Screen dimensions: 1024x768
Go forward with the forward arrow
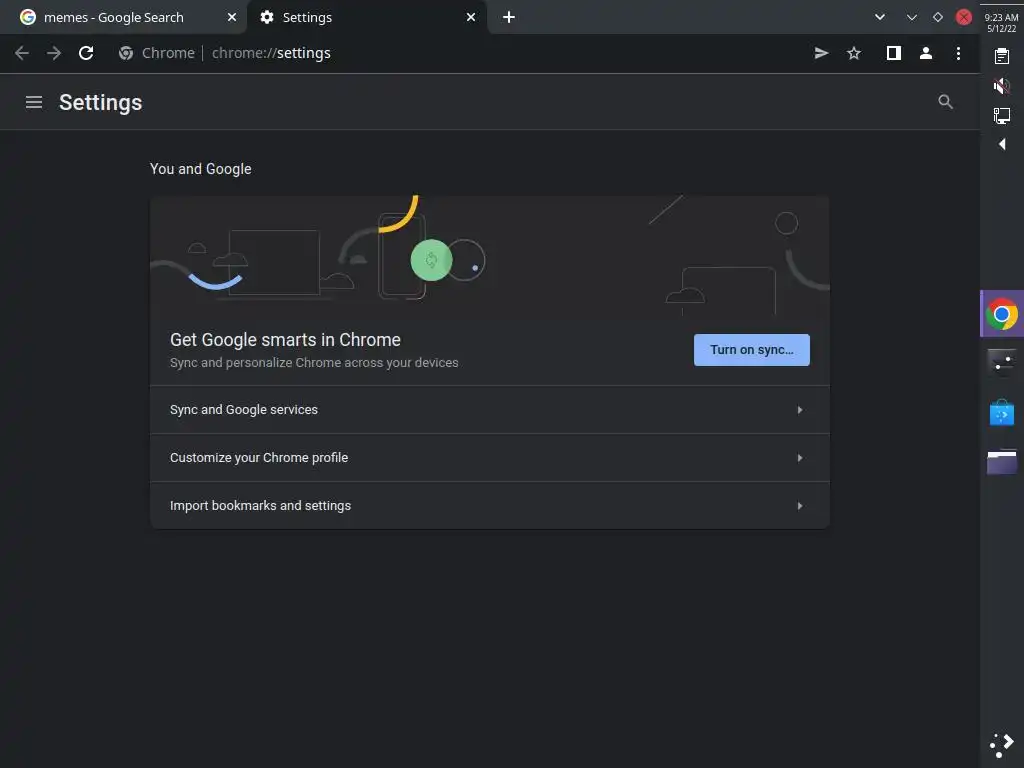(x=54, y=53)
